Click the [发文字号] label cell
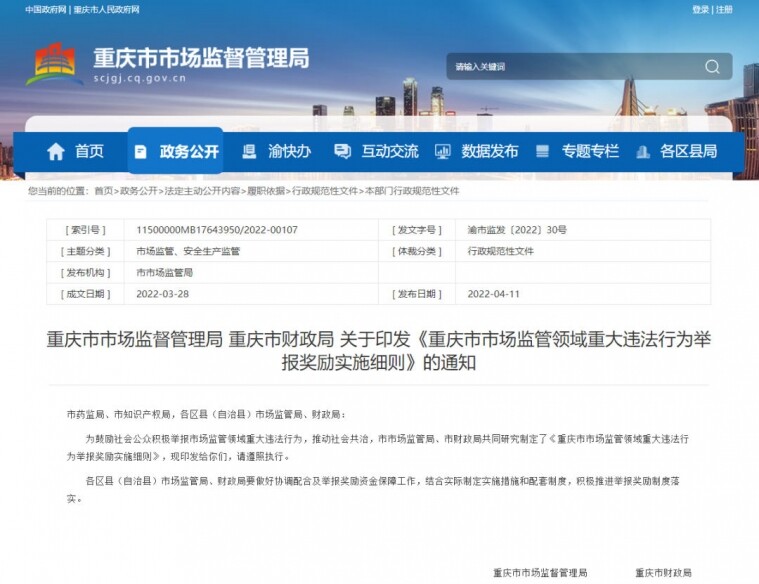 417,230
